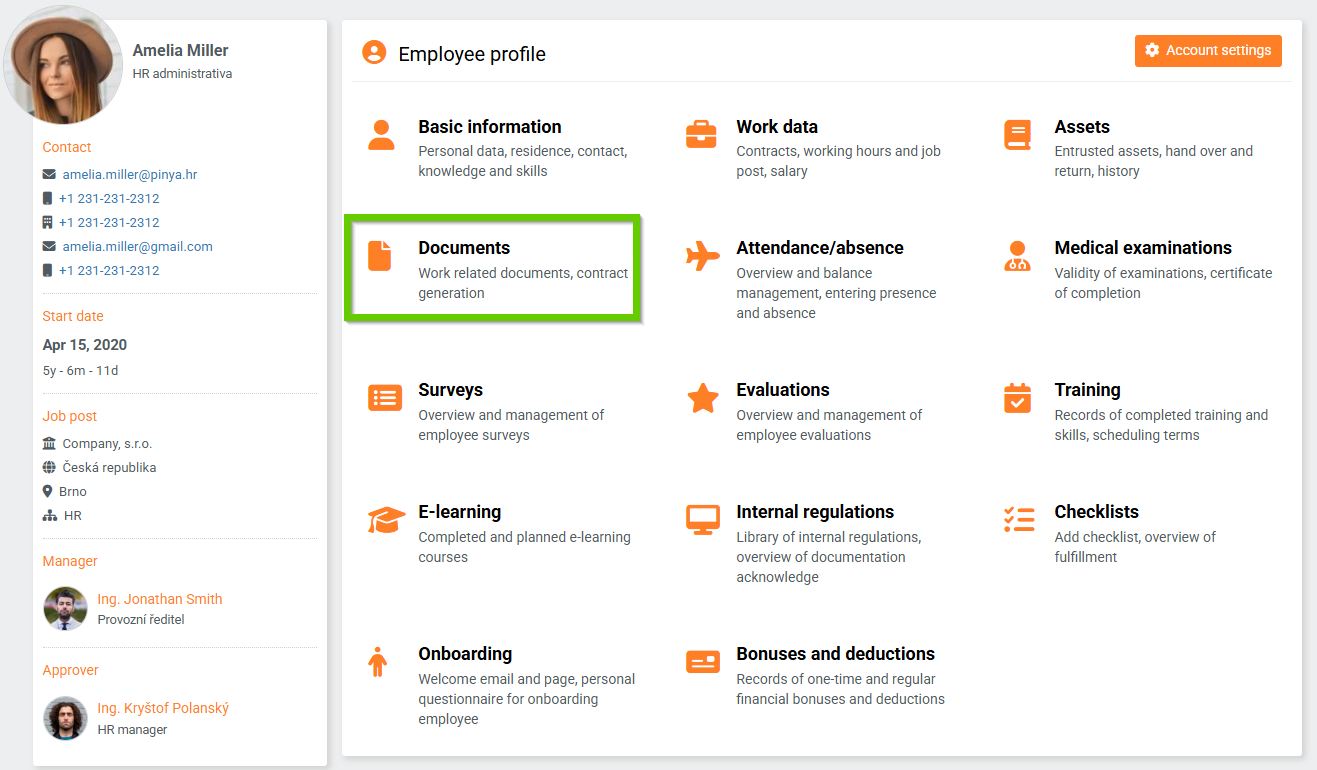Select the Training calendar check icon
The height and width of the screenshot is (770, 1317).
1017,398
